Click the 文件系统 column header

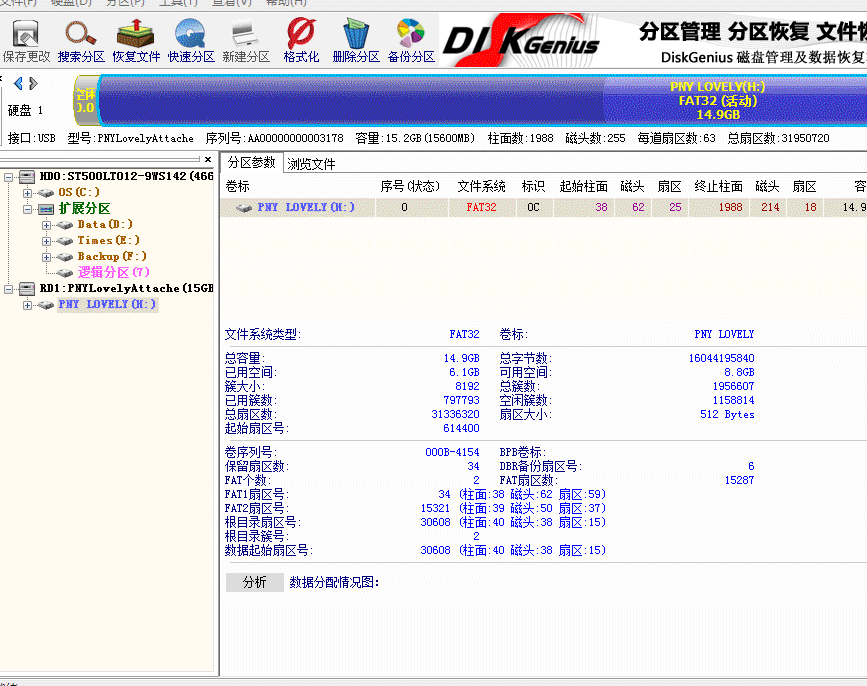[x=481, y=186]
